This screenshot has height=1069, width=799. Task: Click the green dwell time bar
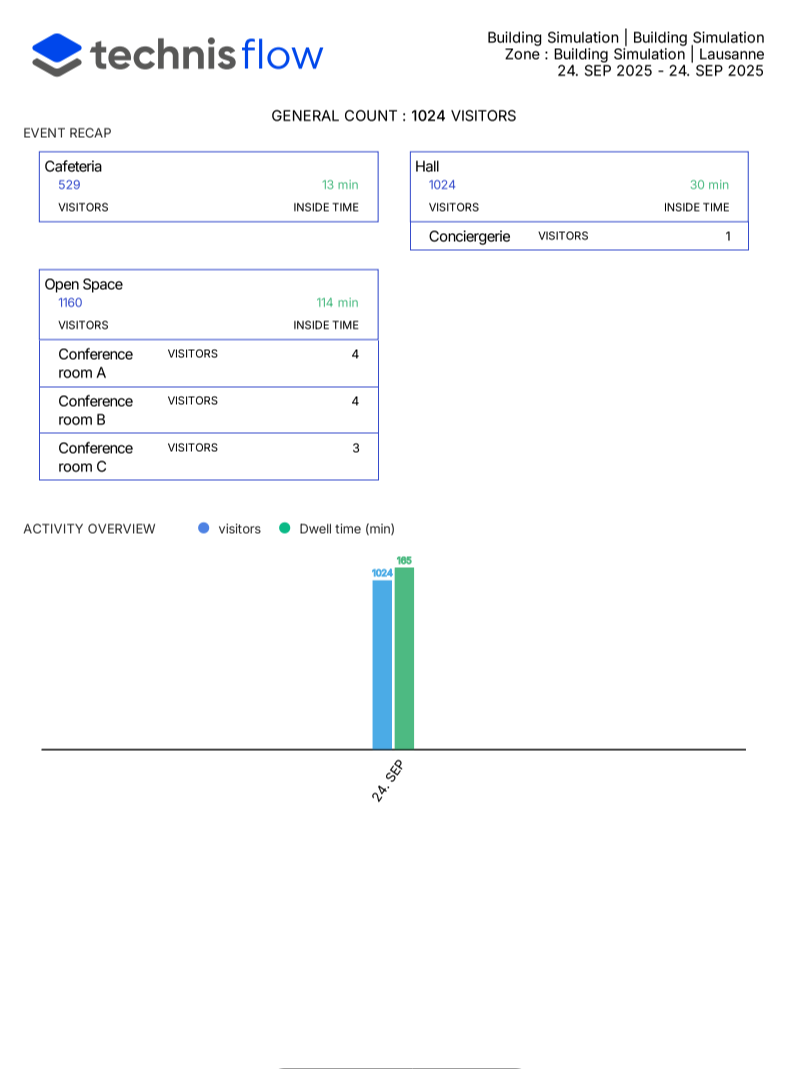coord(404,658)
